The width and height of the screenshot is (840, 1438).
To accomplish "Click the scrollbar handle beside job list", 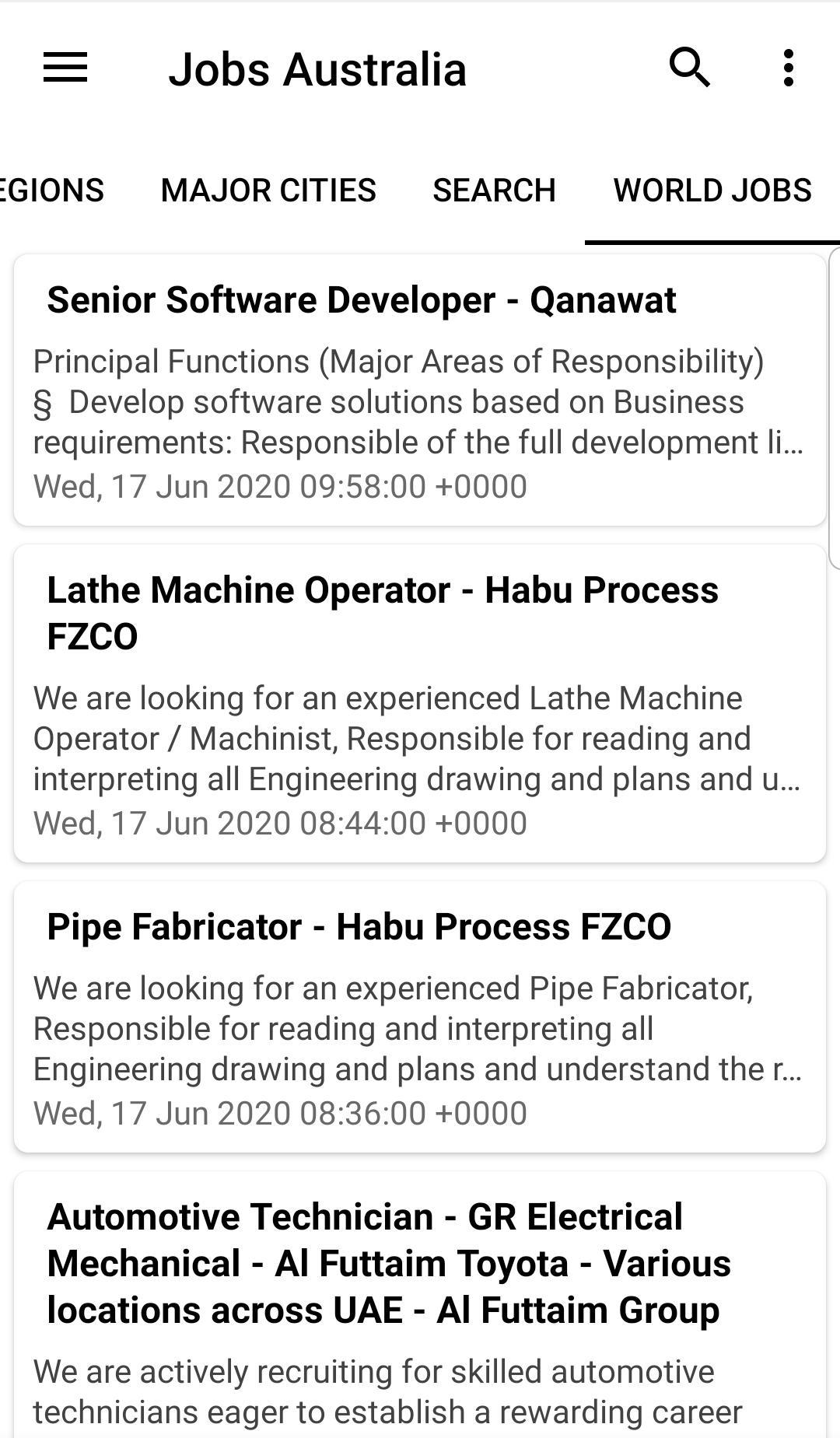I will pyautogui.click(x=835, y=408).
